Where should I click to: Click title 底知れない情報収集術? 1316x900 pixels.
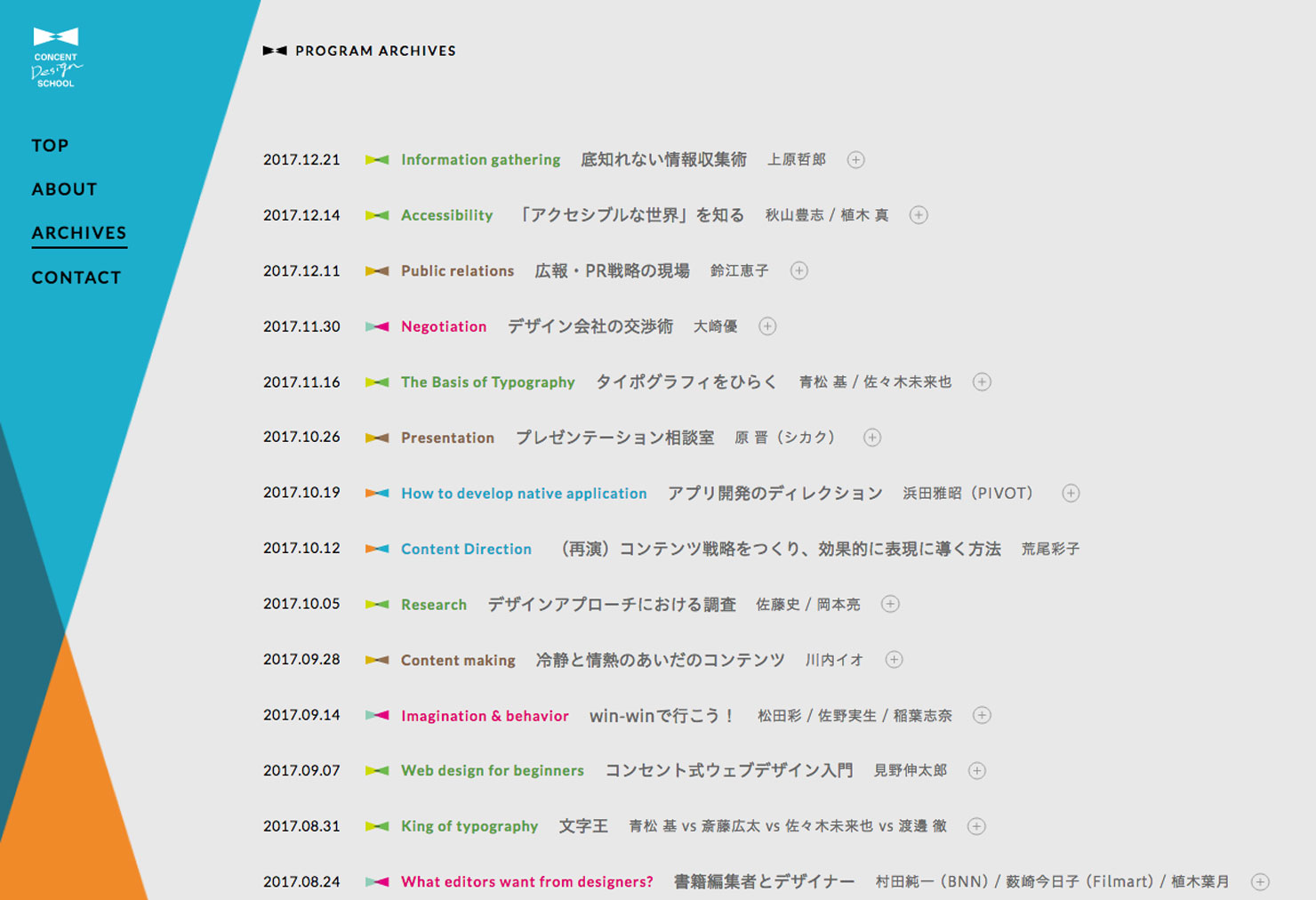[663, 160]
